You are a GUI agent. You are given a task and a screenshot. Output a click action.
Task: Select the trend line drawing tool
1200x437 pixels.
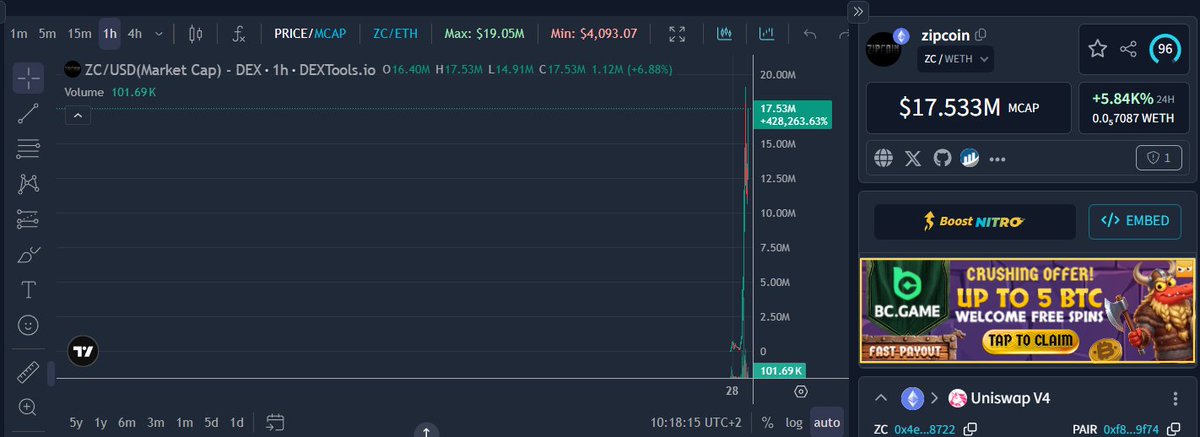point(28,113)
